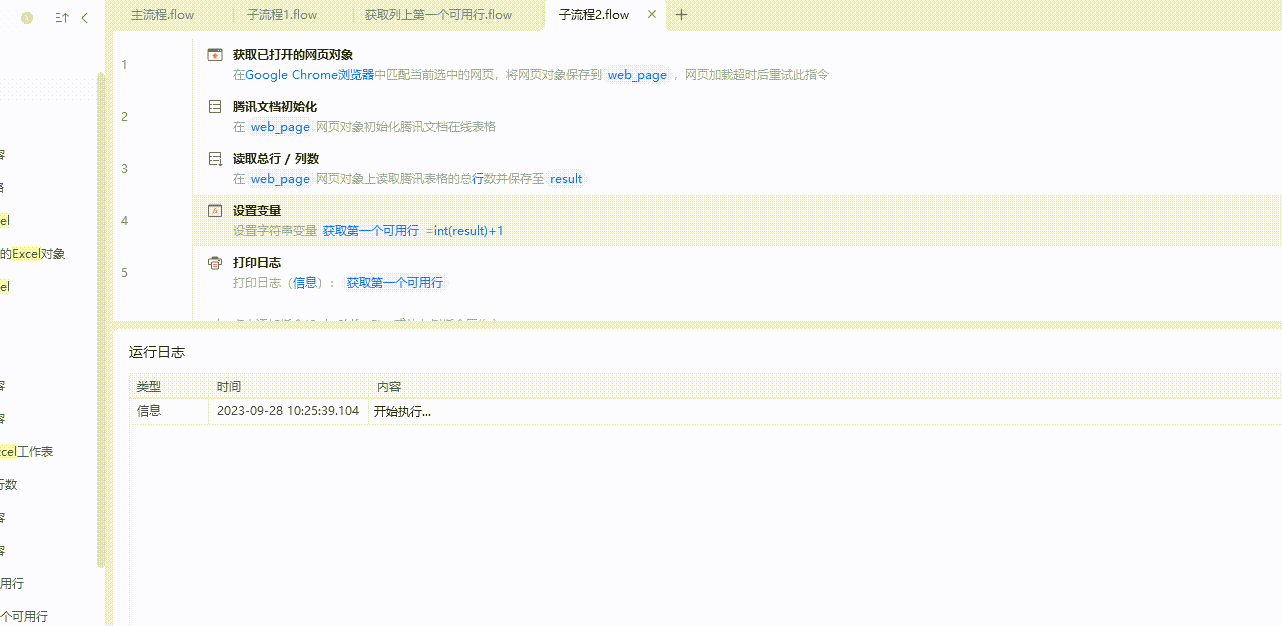Click the result variable in step 3
Viewport: 1282px width, 626px height.
click(566, 179)
